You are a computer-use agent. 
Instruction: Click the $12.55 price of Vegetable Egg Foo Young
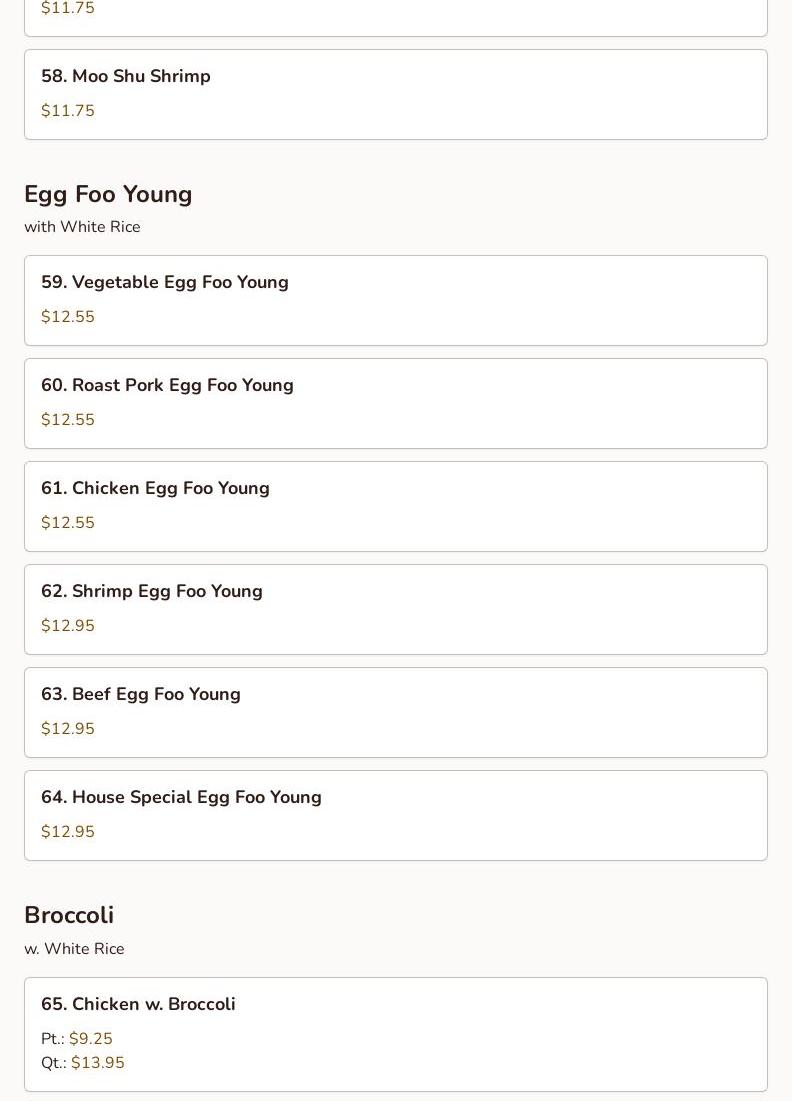[x=68, y=317]
